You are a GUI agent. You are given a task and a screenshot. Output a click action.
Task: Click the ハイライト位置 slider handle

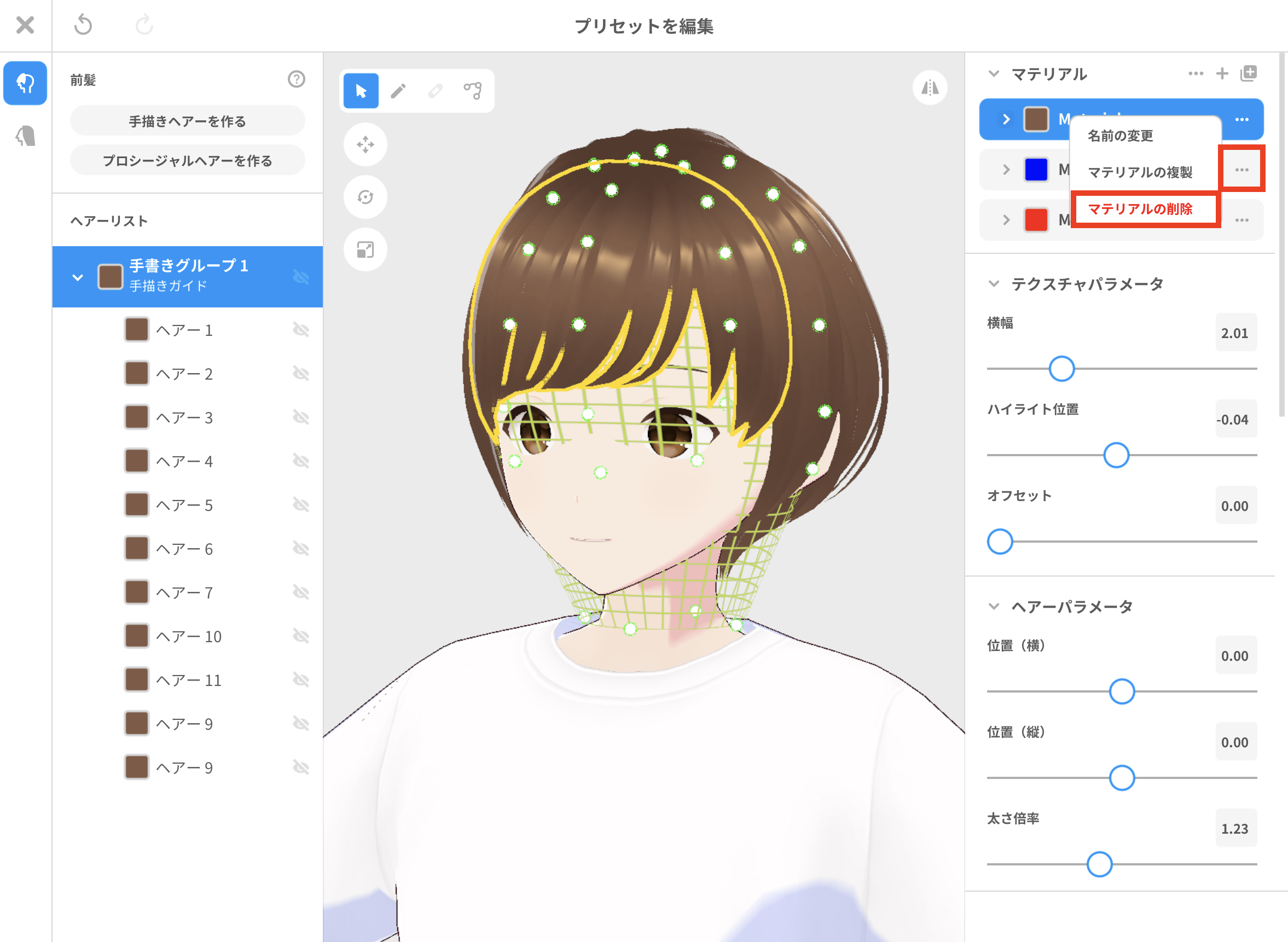click(1116, 455)
